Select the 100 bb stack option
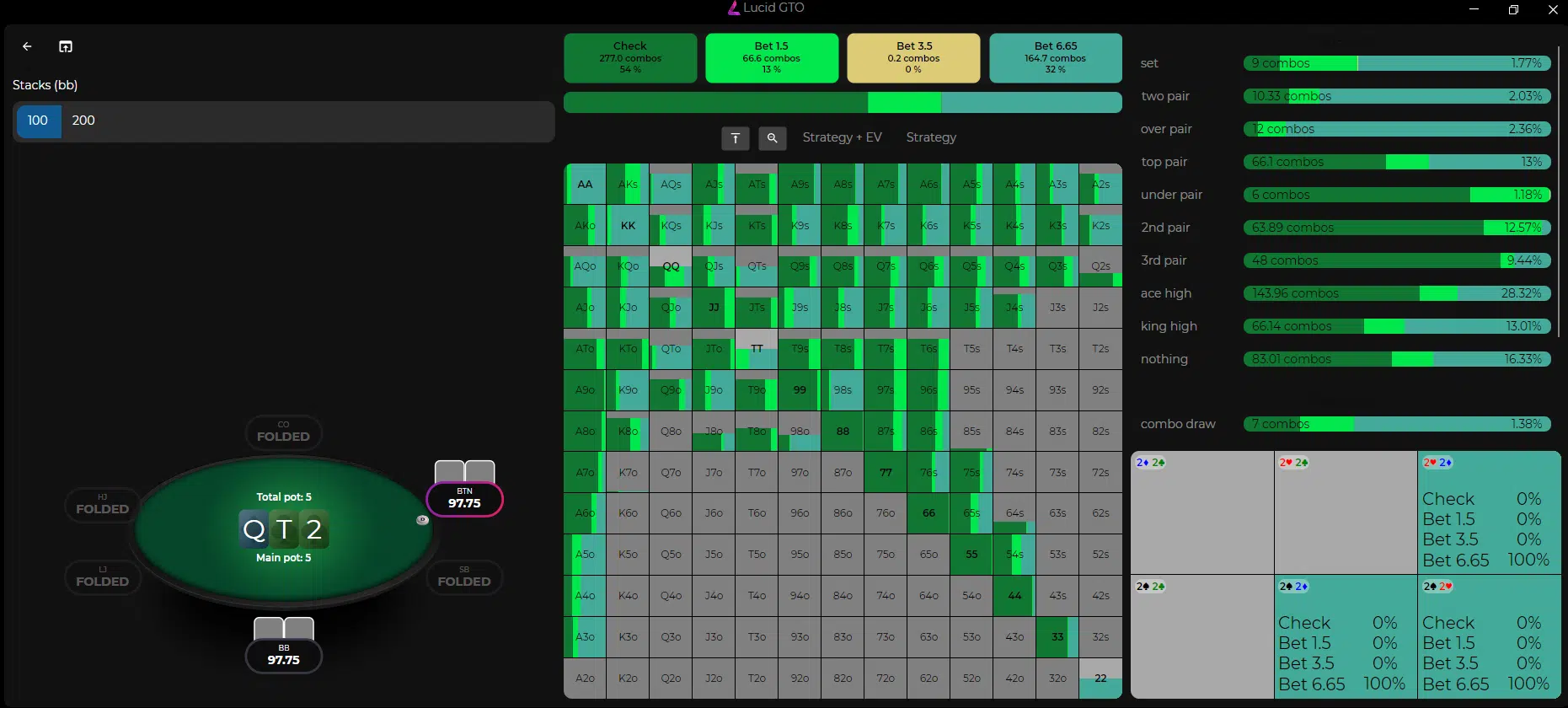Viewport: 1568px width, 708px height. click(38, 121)
